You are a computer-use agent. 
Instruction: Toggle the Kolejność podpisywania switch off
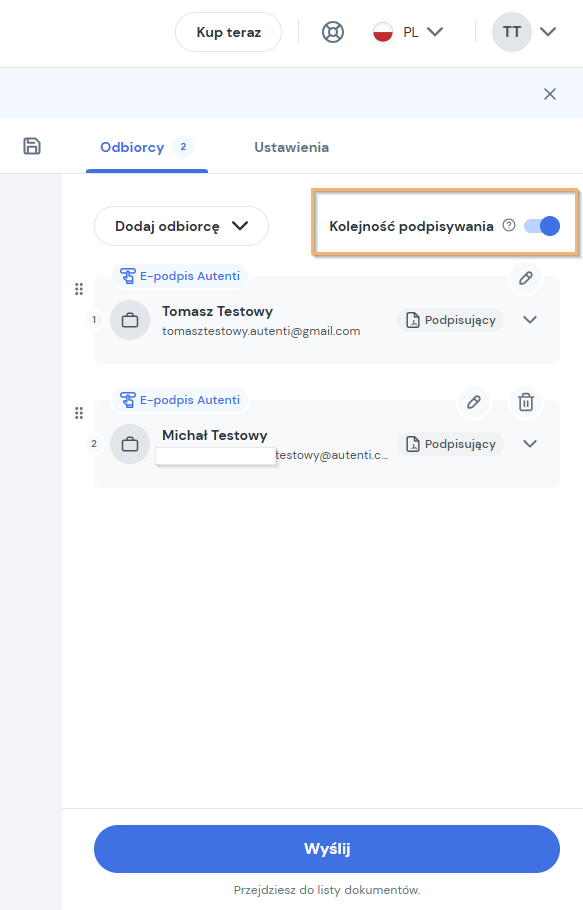(542, 226)
